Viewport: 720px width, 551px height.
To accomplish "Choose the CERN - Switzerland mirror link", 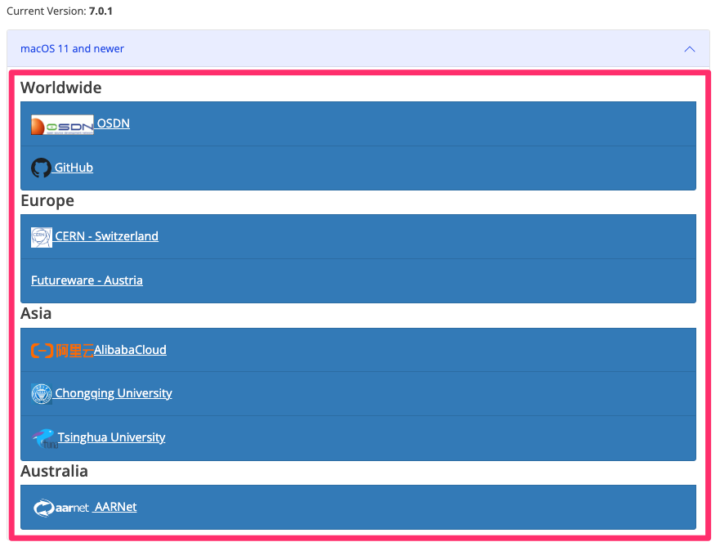I will (106, 237).
